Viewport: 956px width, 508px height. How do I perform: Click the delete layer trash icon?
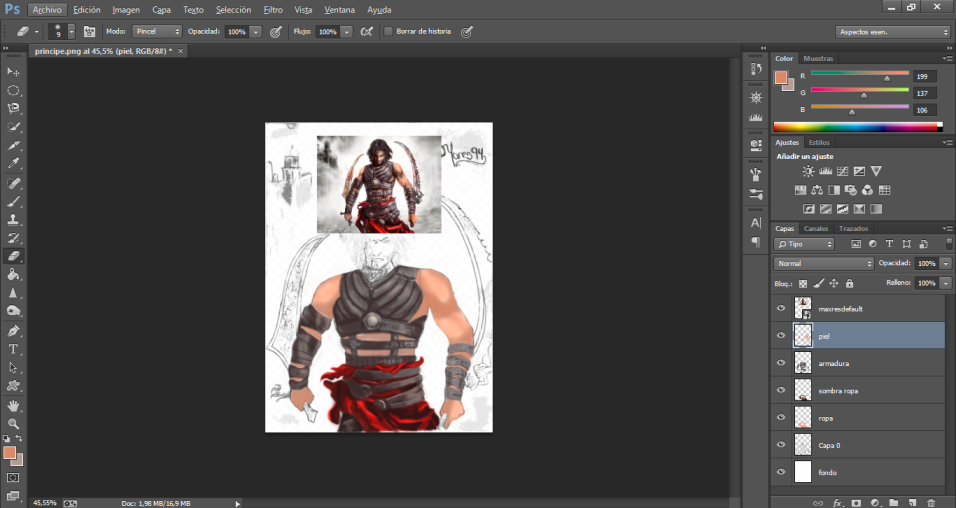pyautogui.click(x=930, y=503)
